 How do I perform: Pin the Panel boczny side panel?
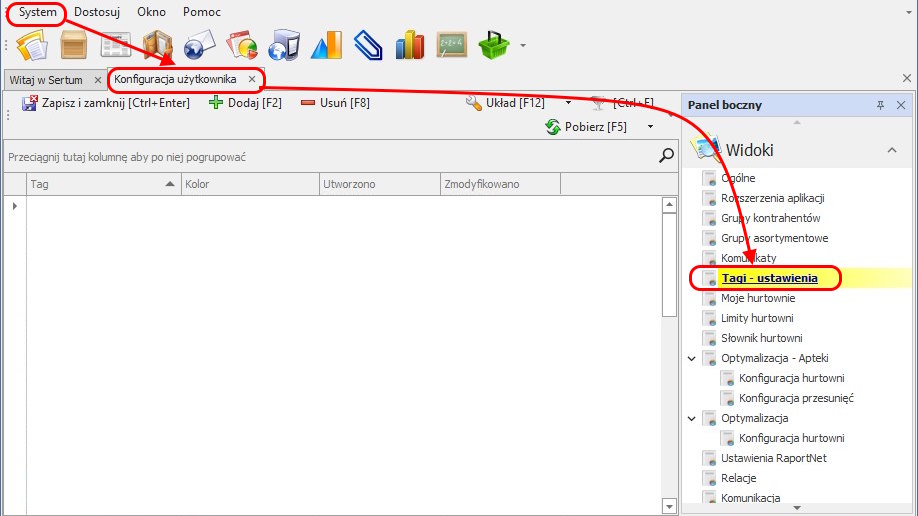[881, 105]
